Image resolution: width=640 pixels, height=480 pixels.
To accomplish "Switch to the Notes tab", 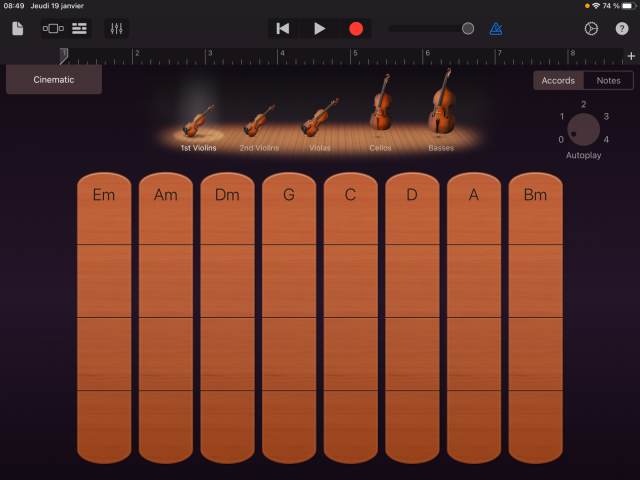I will (x=608, y=81).
